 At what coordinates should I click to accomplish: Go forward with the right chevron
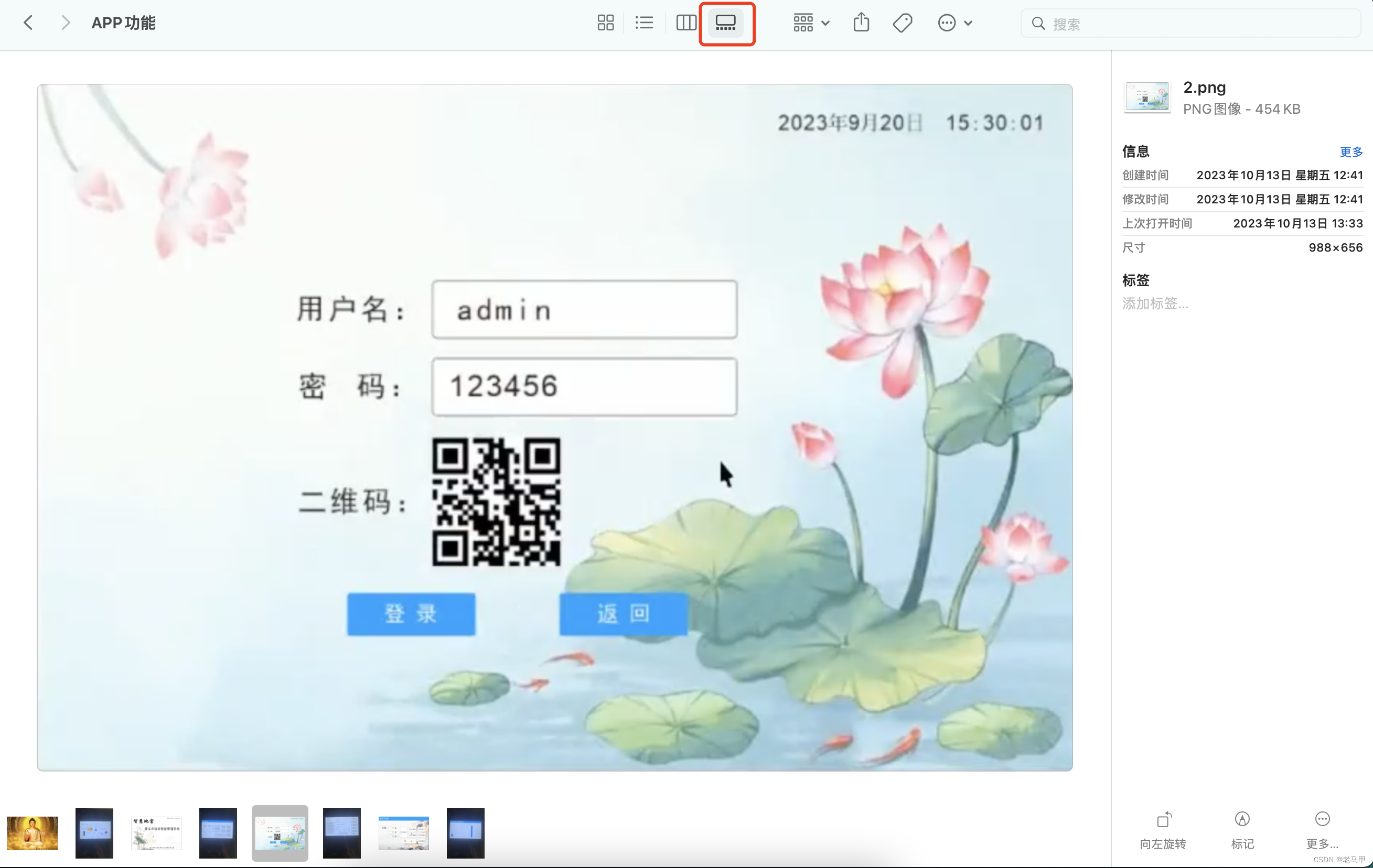(66, 23)
